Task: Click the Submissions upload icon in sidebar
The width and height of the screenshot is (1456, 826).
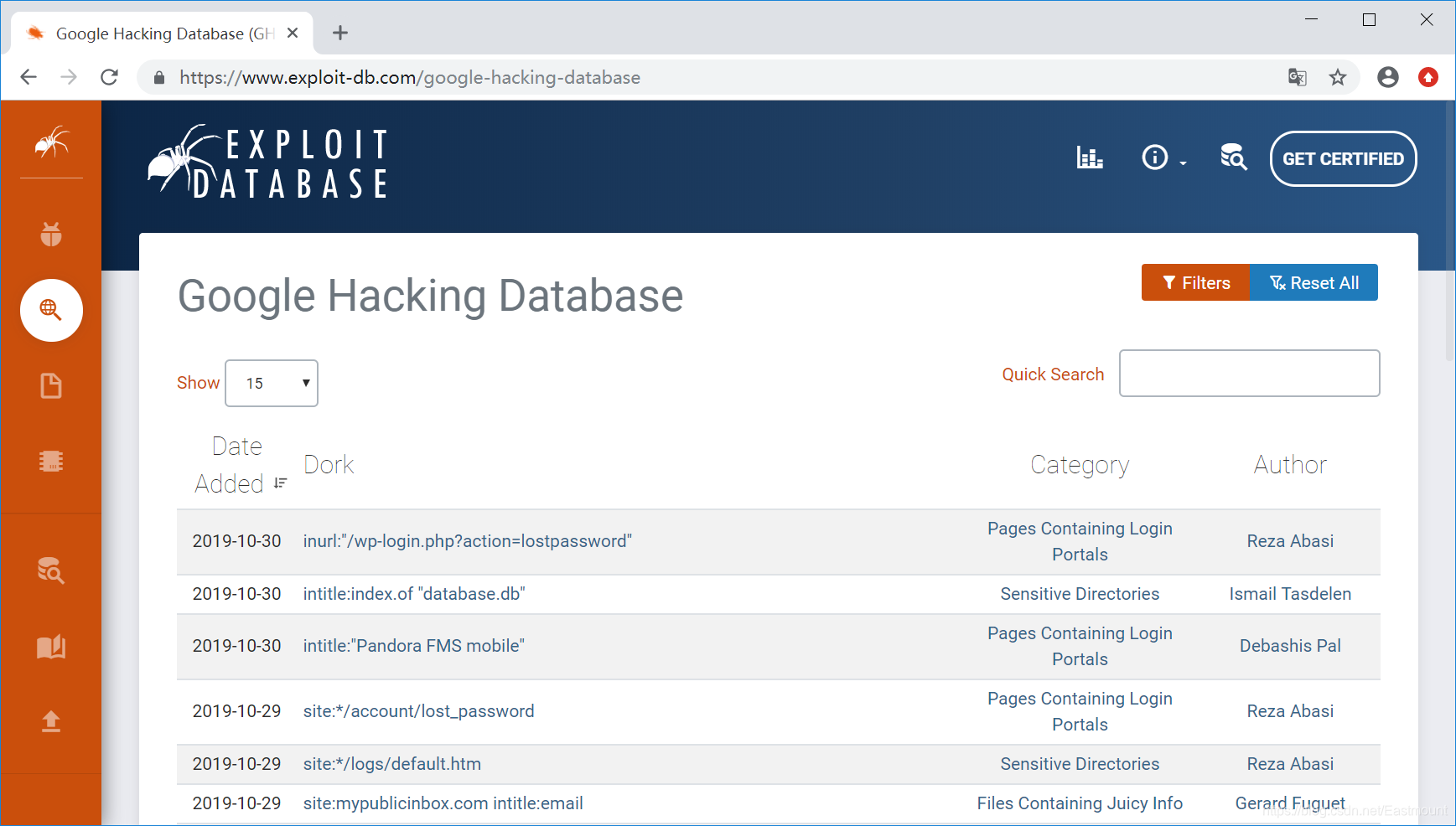Action: [51, 721]
